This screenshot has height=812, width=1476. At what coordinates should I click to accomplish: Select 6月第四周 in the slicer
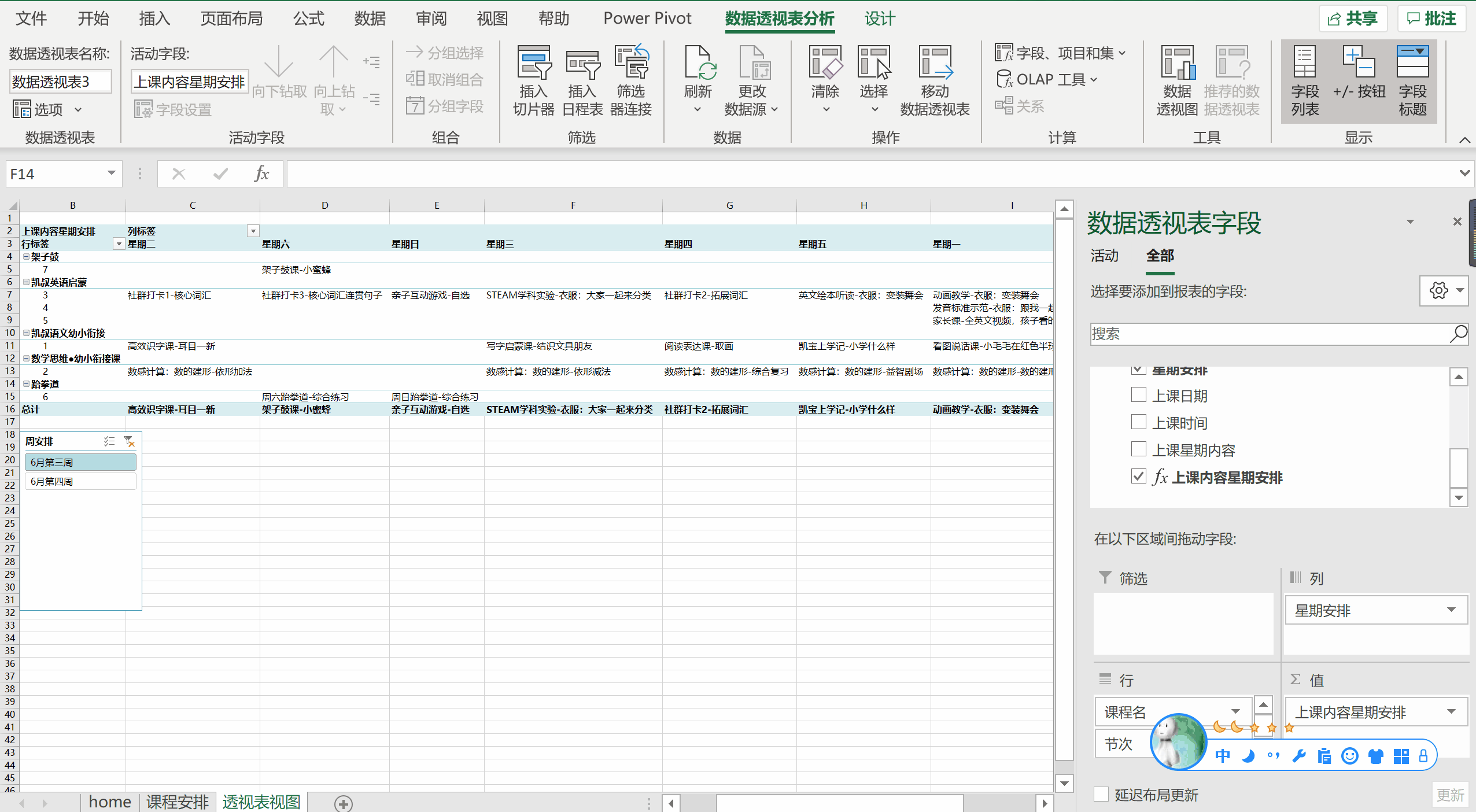[x=80, y=481]
